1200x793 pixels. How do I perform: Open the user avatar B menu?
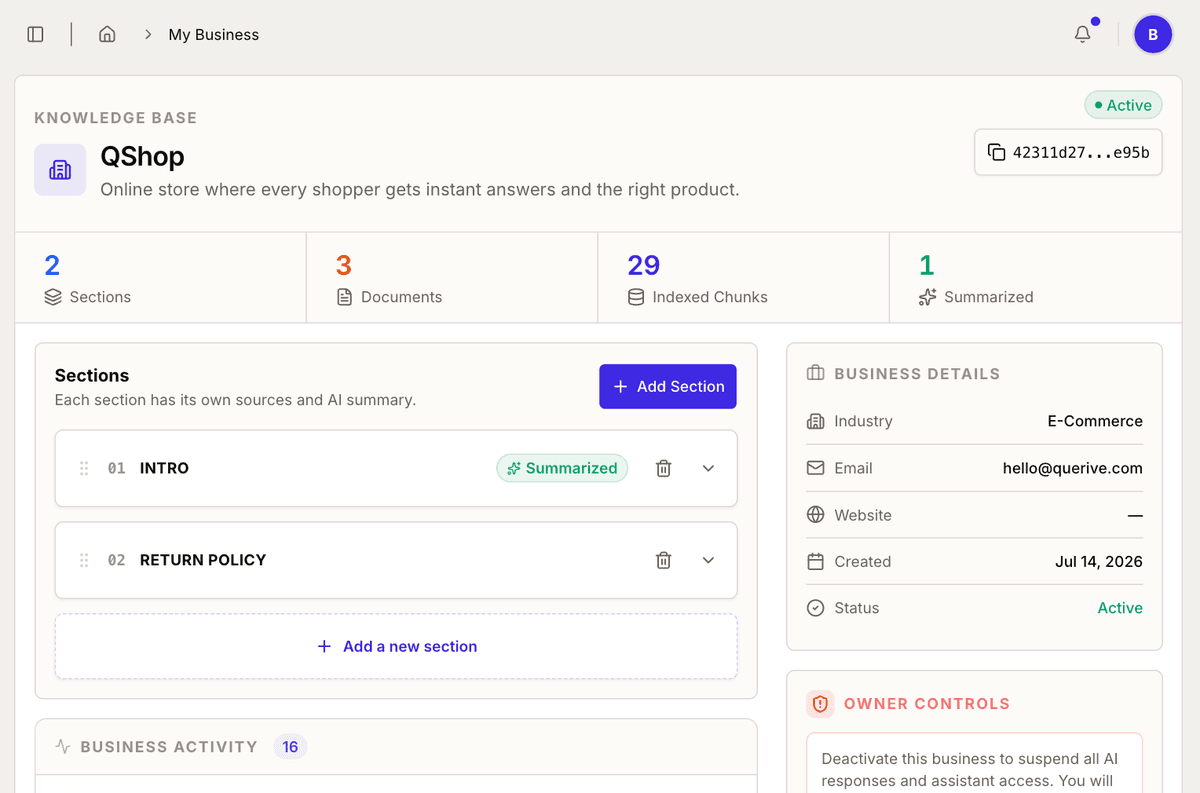(1153, 34)
